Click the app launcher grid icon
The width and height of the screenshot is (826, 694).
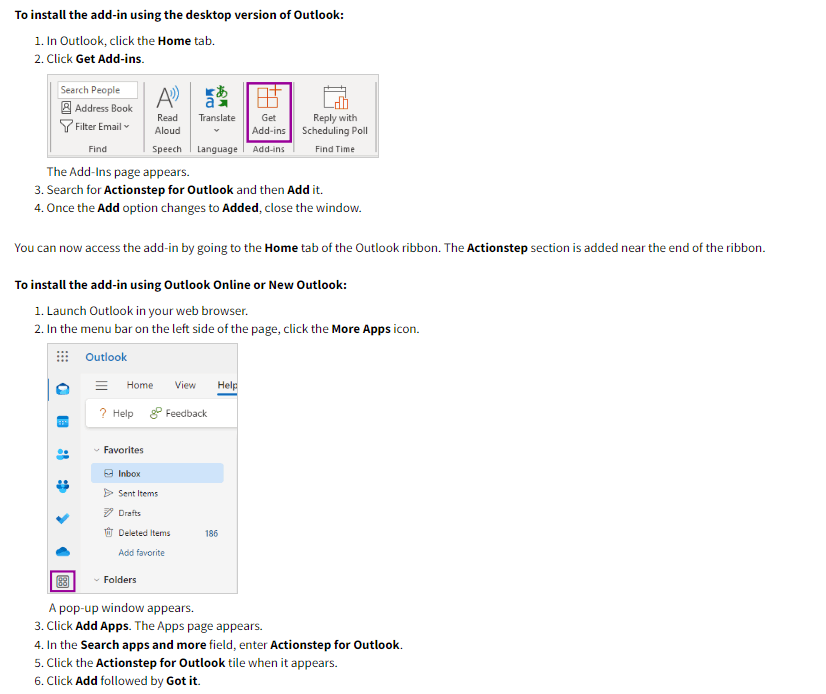point(61,356)
